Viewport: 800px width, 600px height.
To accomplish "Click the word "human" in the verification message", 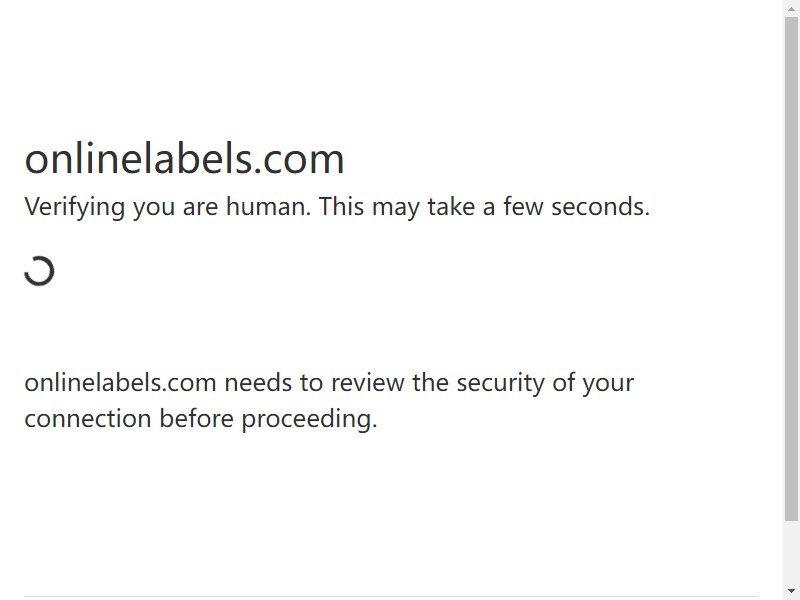I will [x=266, y=207].
